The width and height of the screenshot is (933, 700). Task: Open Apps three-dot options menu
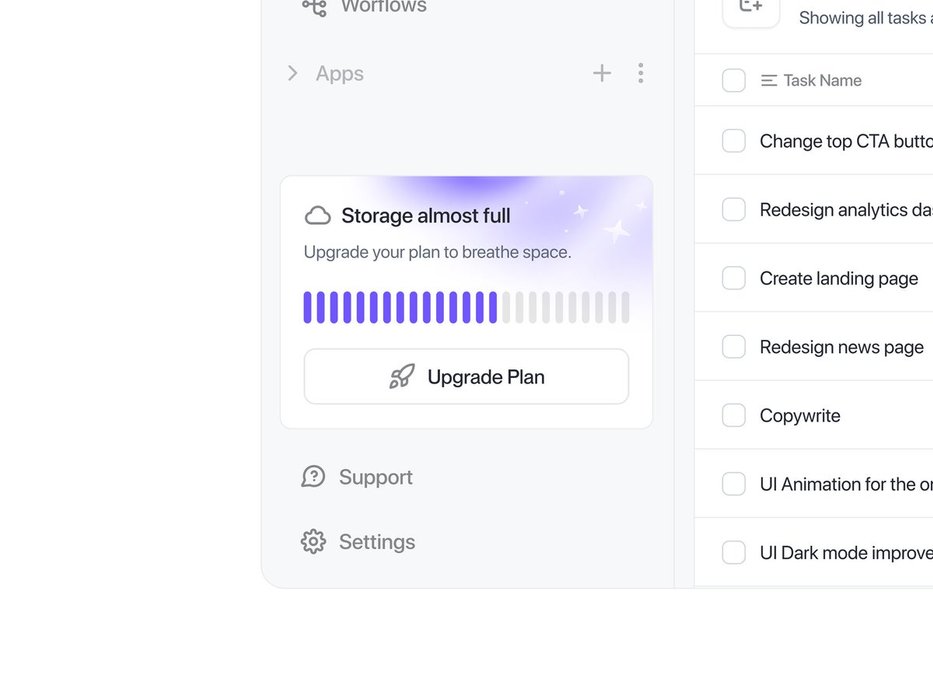tap(640, 73)
